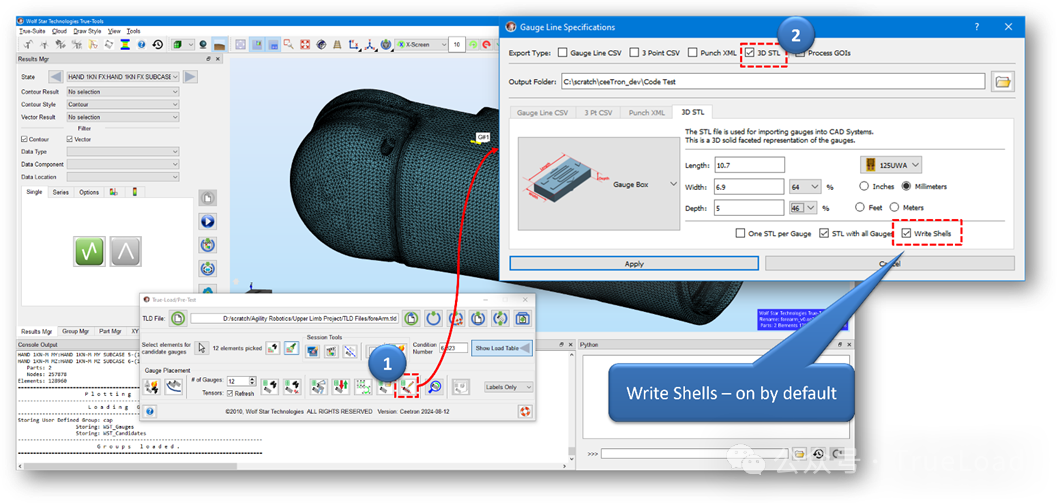Increment the number of Gauges spinner
The width and height of the screenshot is (1058, 503).
[x=252, y=378]
